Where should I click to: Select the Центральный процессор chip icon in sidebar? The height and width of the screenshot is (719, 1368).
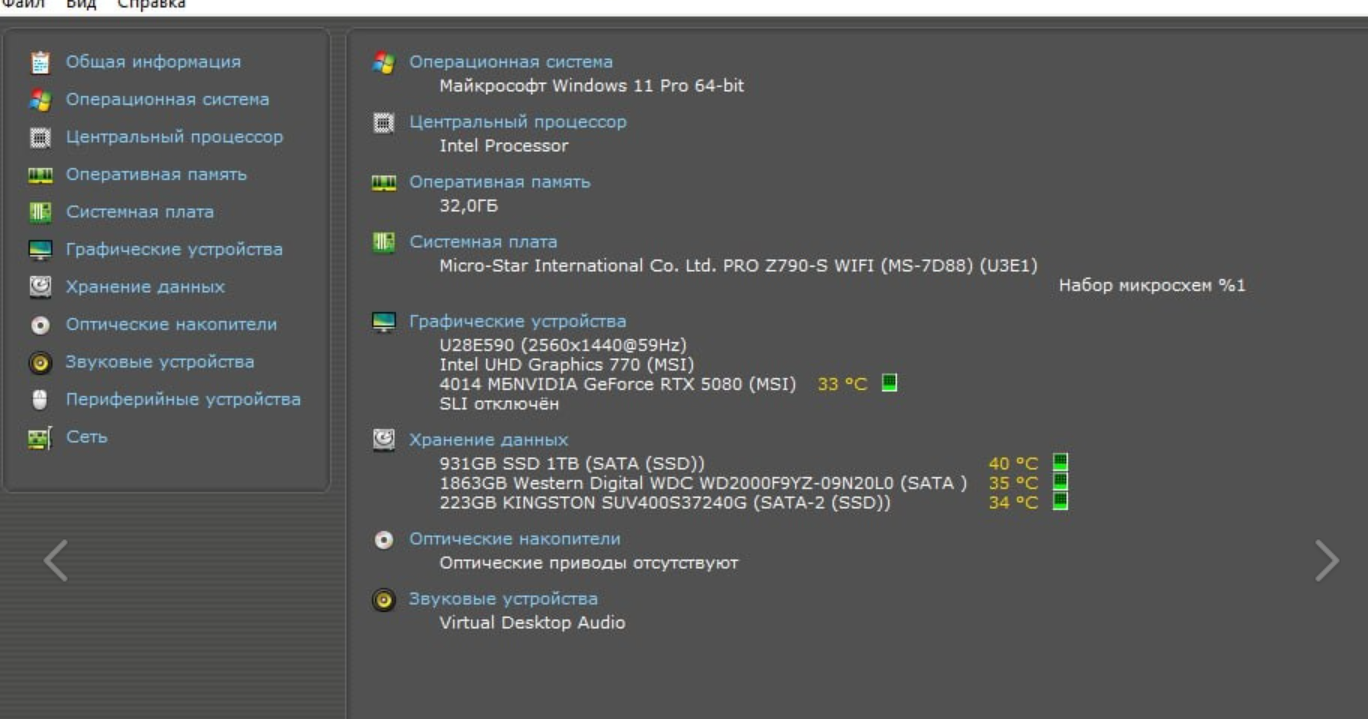[x=40, y=138]
